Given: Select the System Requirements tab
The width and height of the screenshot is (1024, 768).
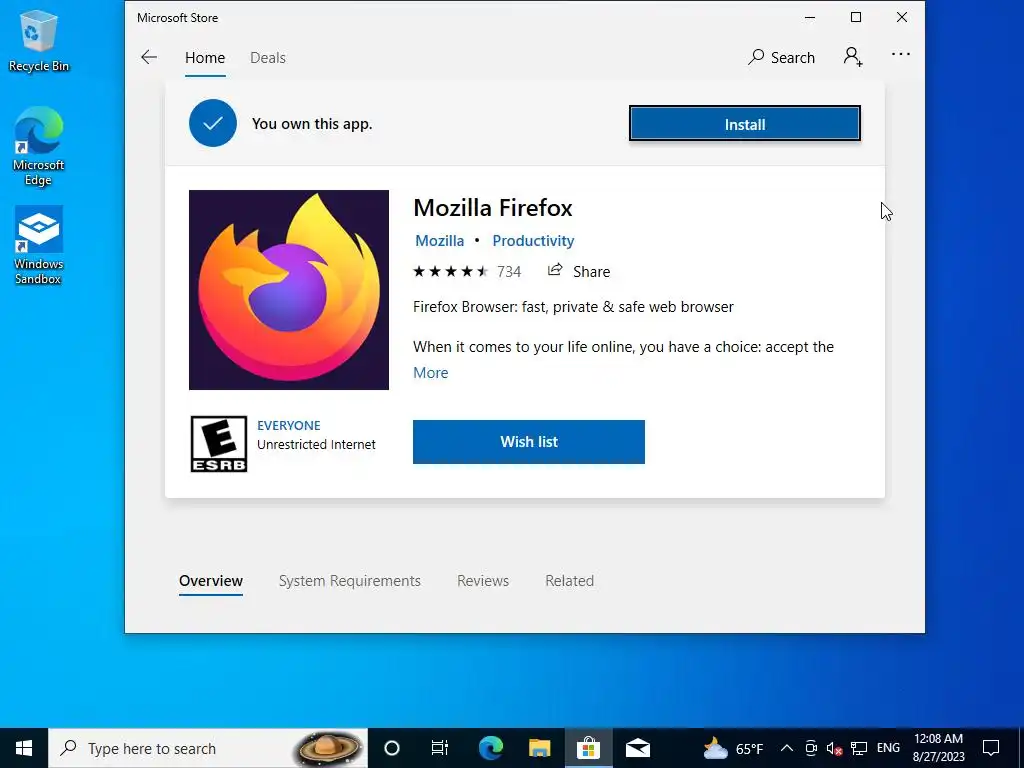Looking at the screenshot, I should [349, 581].
